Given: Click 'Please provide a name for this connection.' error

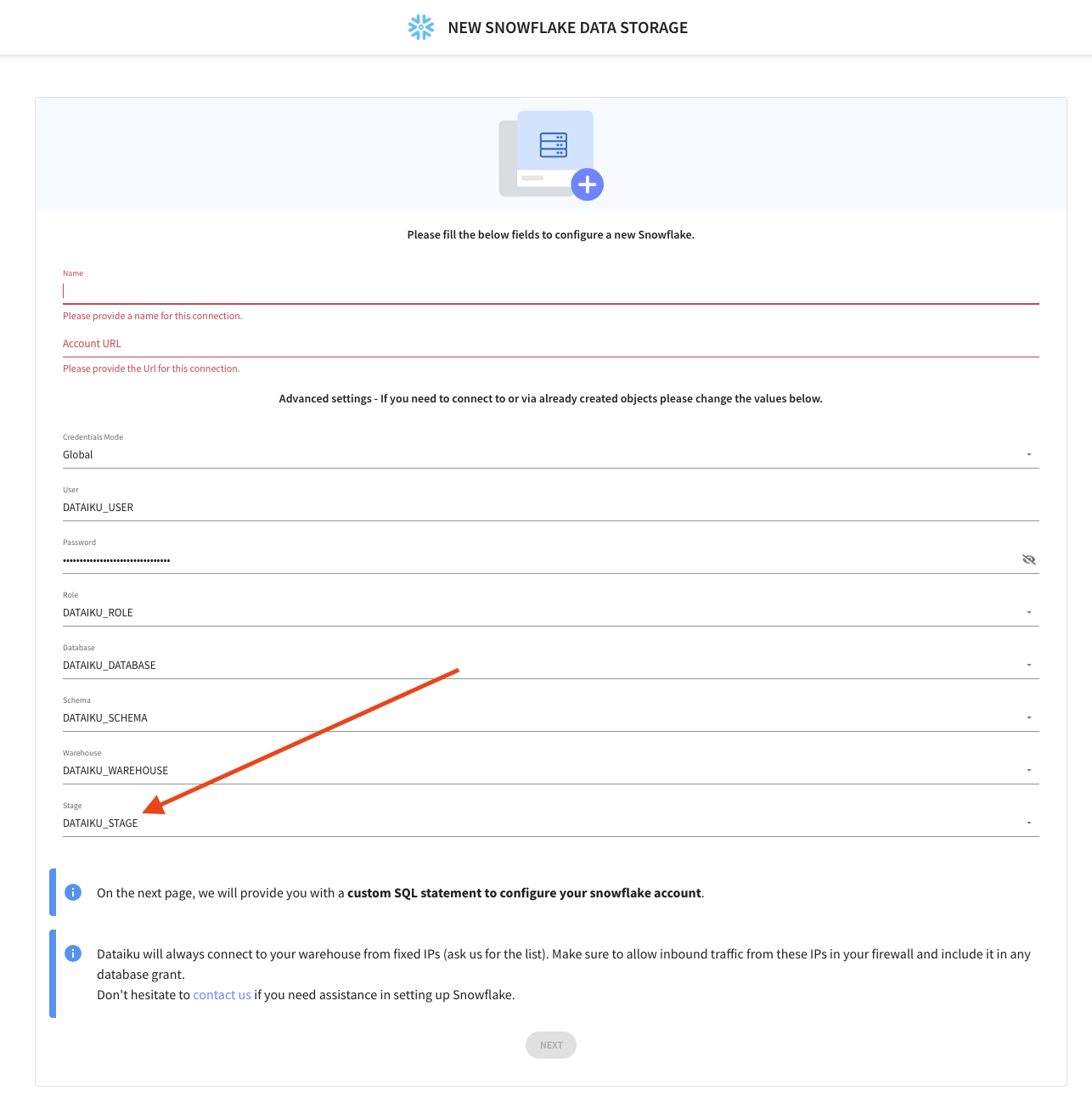Looking at the screenshot, I should (153, 316).
